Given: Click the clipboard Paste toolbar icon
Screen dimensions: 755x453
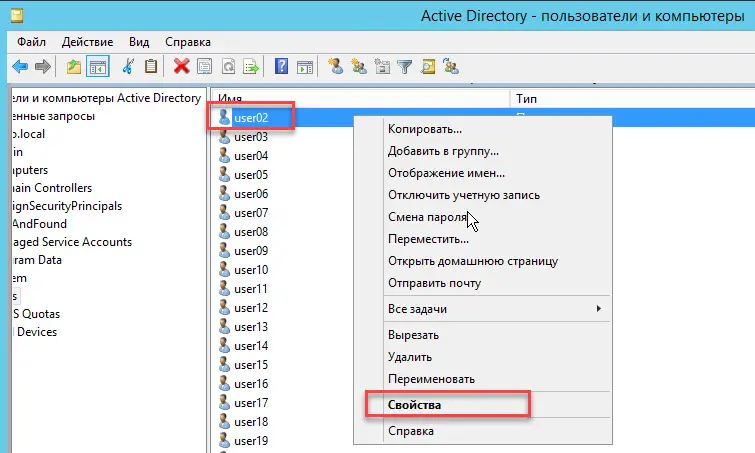Looking at the screenshot, I should tap(151, 66).
